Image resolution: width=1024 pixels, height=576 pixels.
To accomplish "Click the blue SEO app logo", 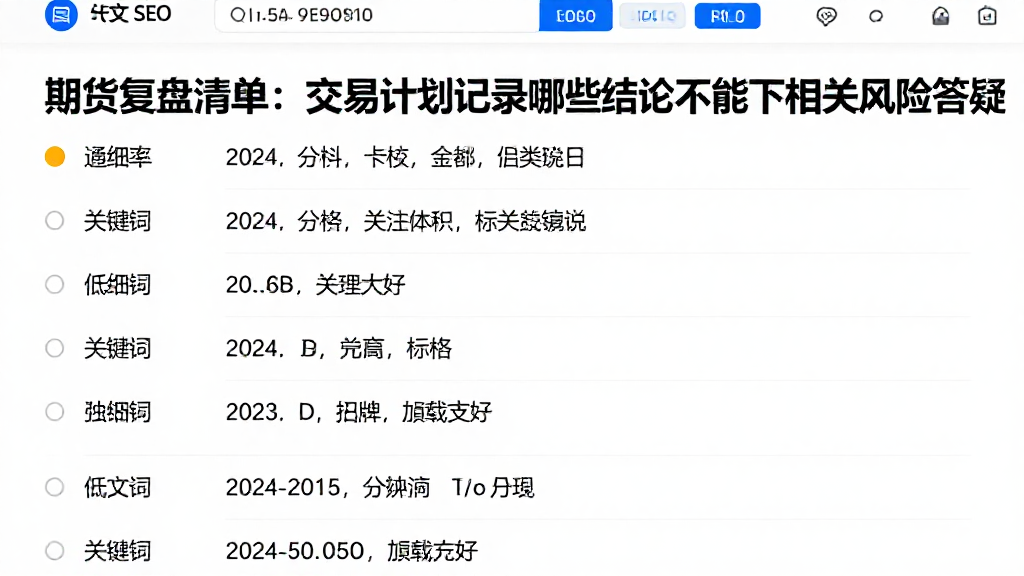I will click(x=61, y=14).
